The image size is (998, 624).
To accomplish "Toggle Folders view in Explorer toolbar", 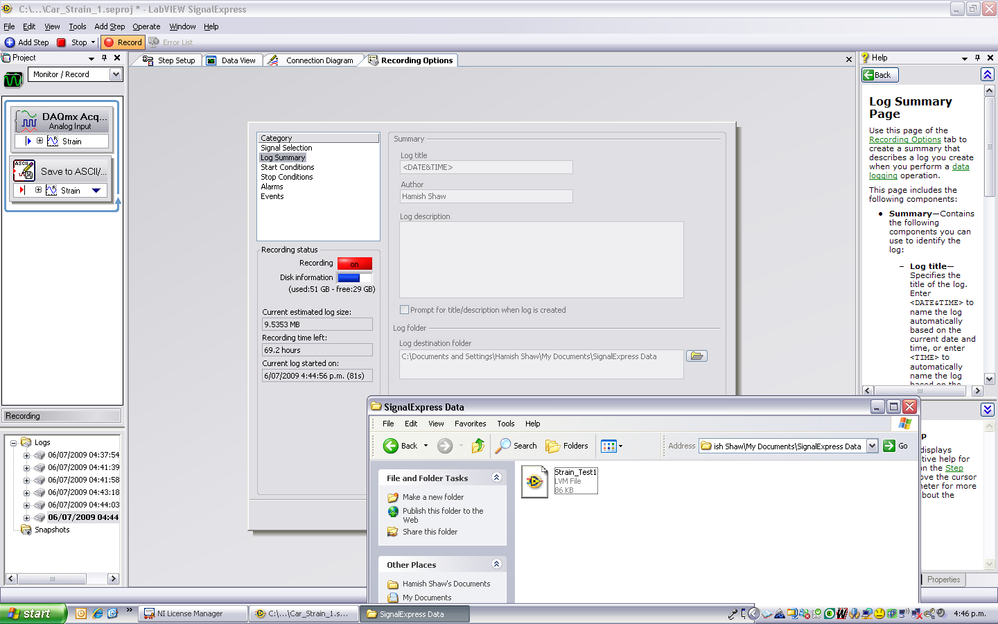I will click(567, 446).
